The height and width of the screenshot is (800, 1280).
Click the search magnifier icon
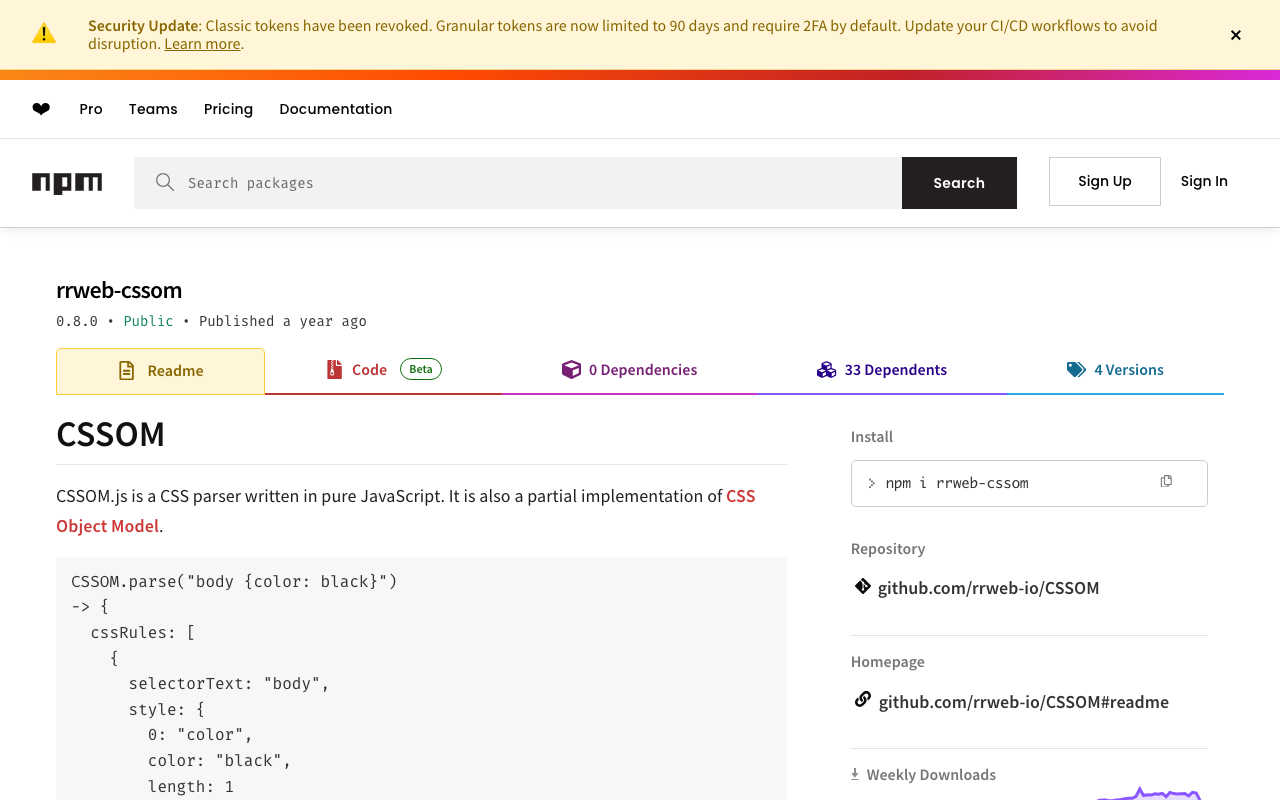pyautogui.click(x=165, y=182)
